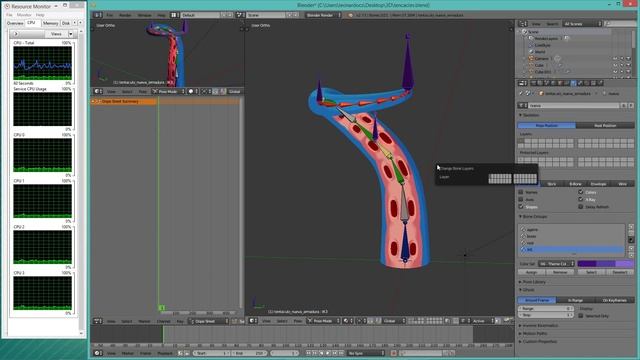
Task: Toggle the Camera visibility eye in the outliner
Action: point(615,59)
